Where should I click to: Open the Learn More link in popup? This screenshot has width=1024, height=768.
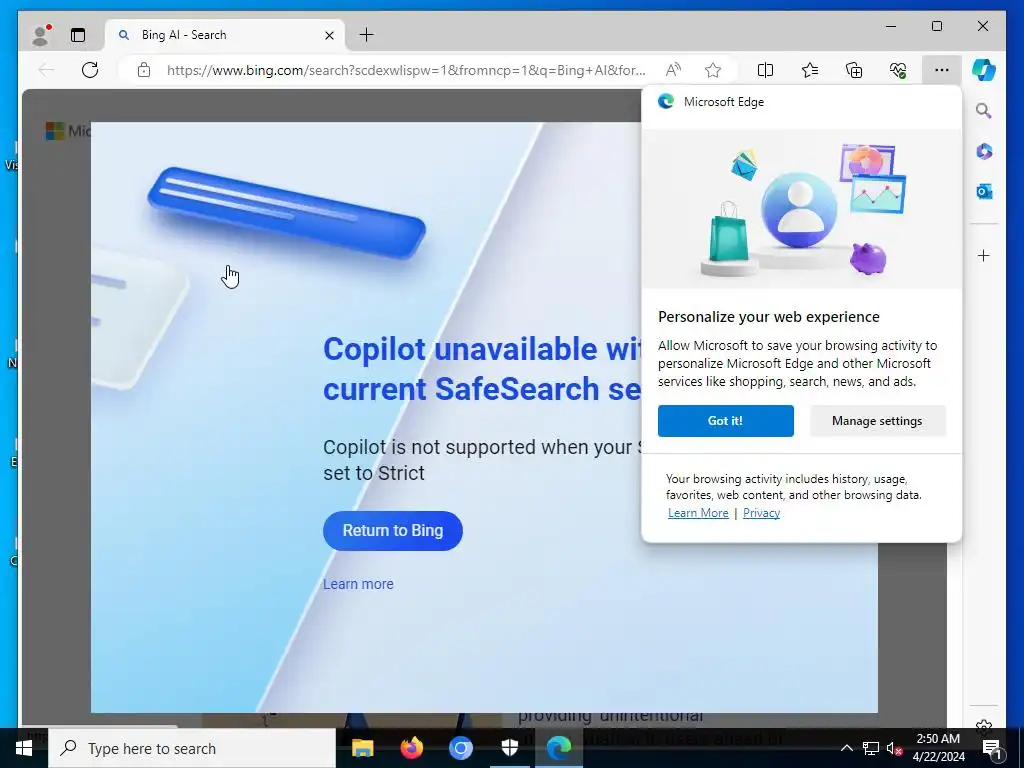(698, 513)
